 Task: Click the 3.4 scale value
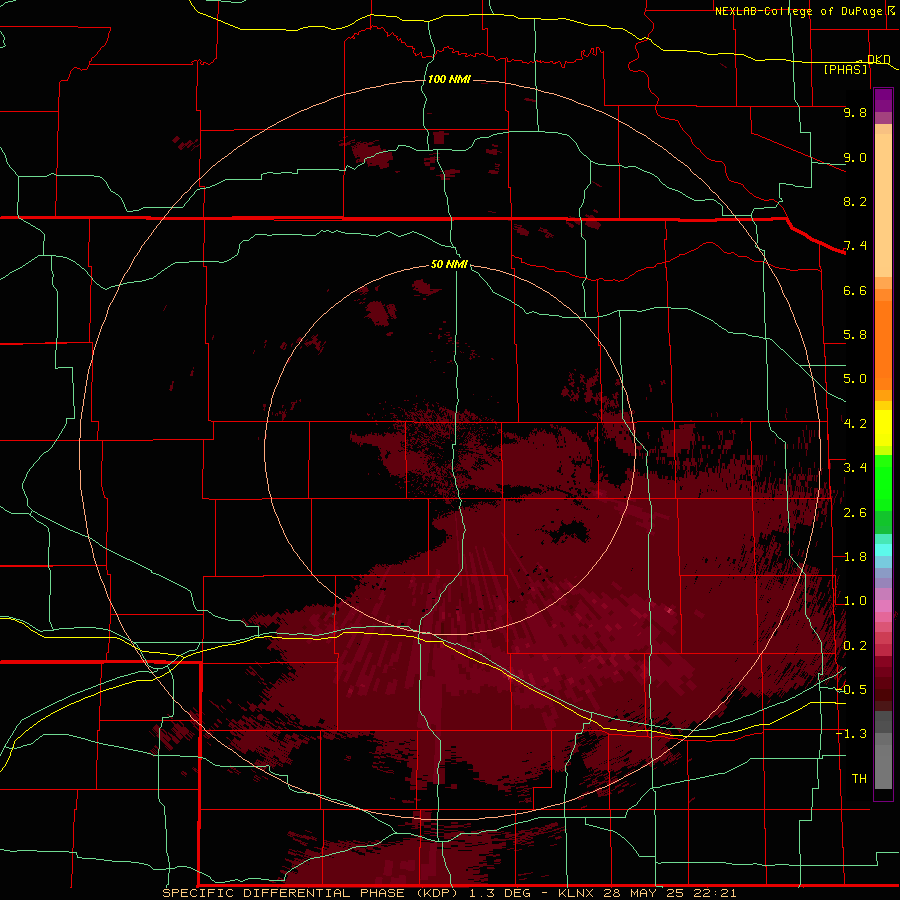tap(855, 468)
